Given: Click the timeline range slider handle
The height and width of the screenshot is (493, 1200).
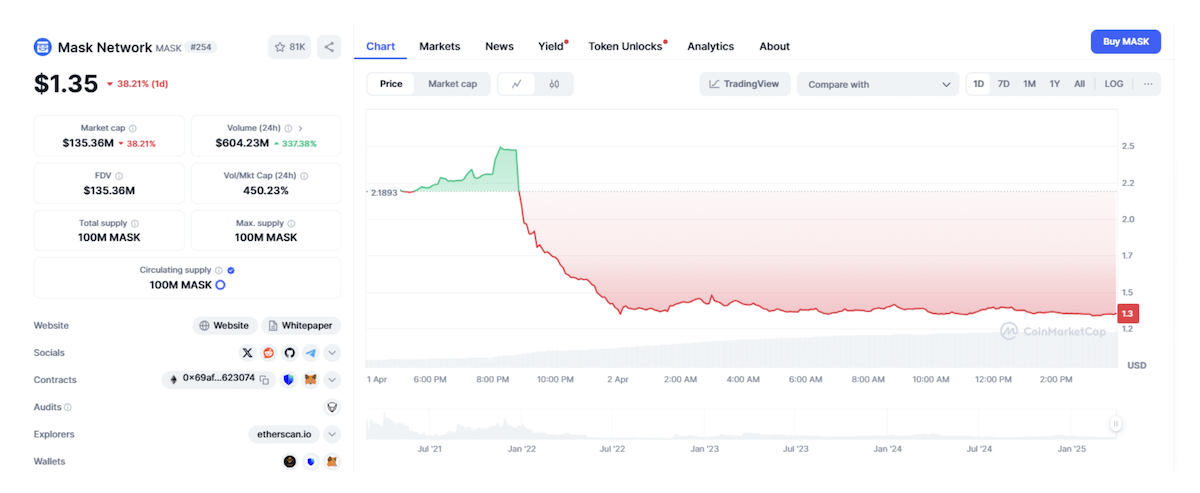Looking at the screenshot, I should (1115, 424).
